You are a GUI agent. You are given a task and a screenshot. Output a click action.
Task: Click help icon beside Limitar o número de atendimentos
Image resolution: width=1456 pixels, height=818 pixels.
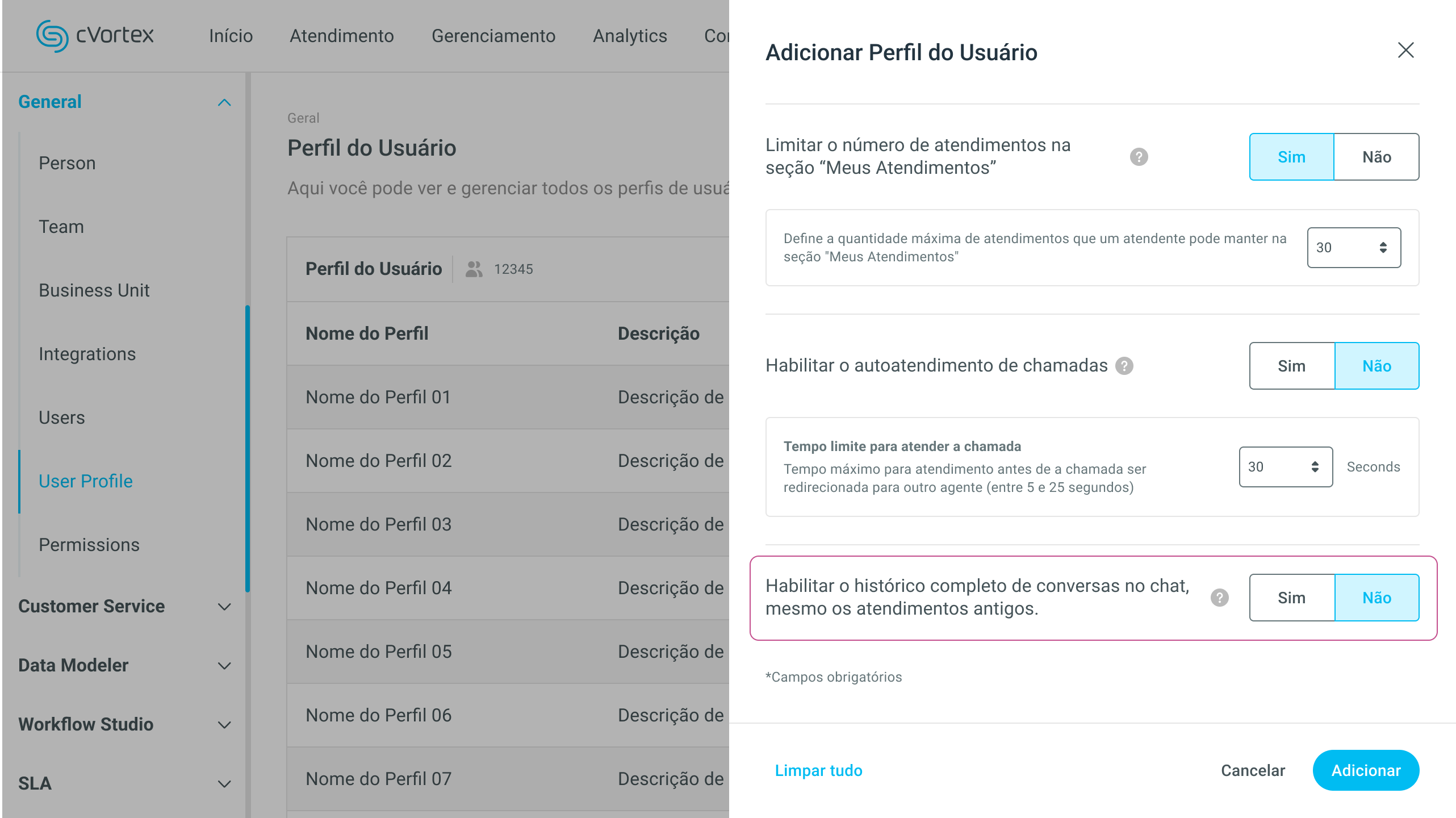pyautogui.click(x=1139, y=157)
